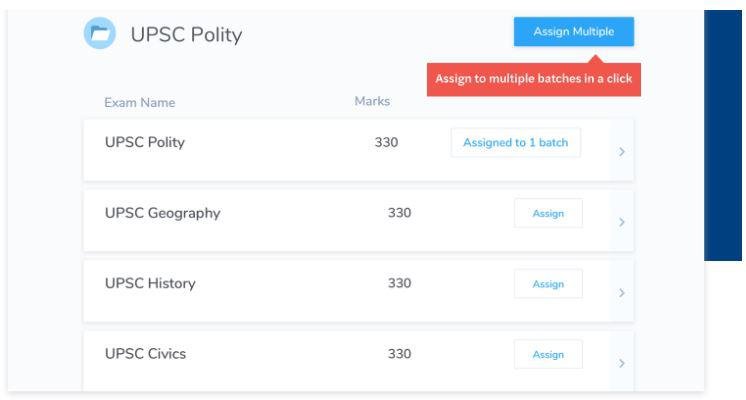The height and width of the screenshot is (400, 746).
Task: Click the dark blue side panel
Action: [724, 135]
